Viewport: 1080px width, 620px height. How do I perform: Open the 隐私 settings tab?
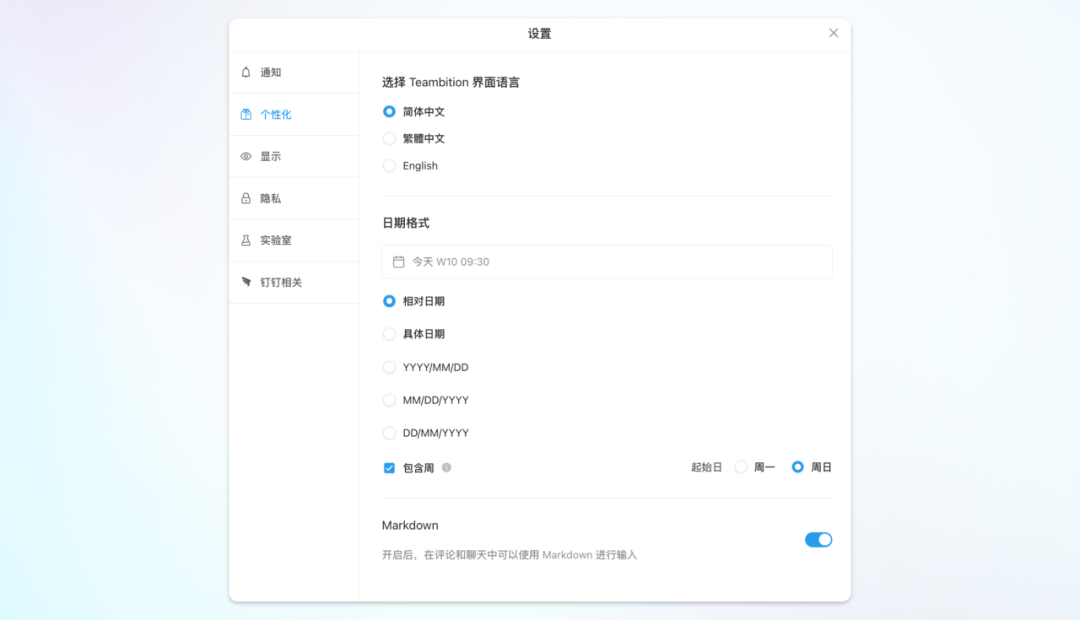(x=271, y=198)
